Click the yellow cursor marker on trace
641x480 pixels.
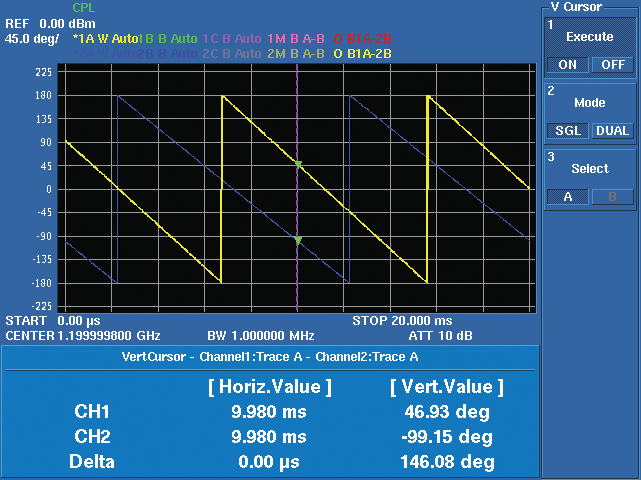click(x=297, y=163)
